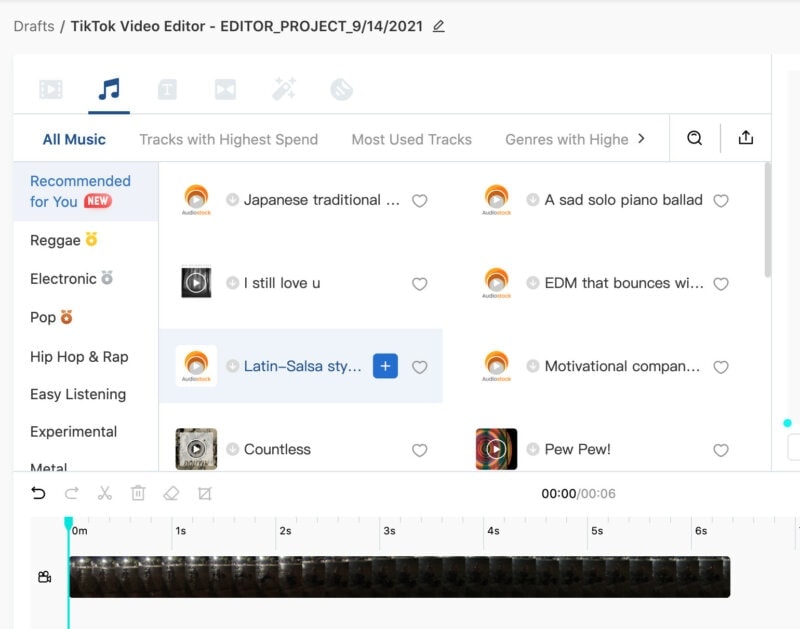The image size is (800, 629).
Task: Add Latin-Salsa track with plus button
Action: pyautogui.click(x=385, y=366)
